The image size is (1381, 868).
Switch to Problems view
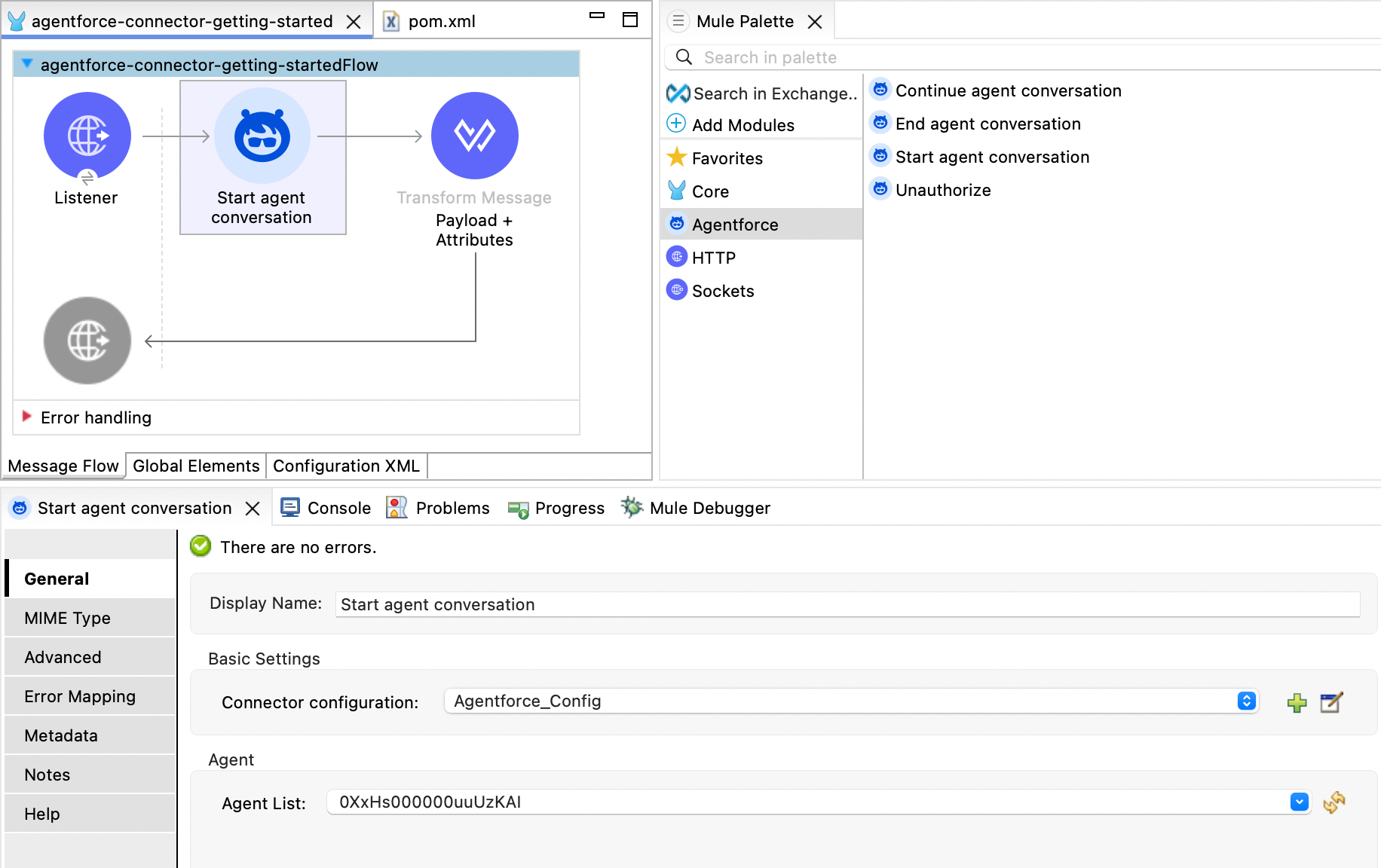point(437,508)
